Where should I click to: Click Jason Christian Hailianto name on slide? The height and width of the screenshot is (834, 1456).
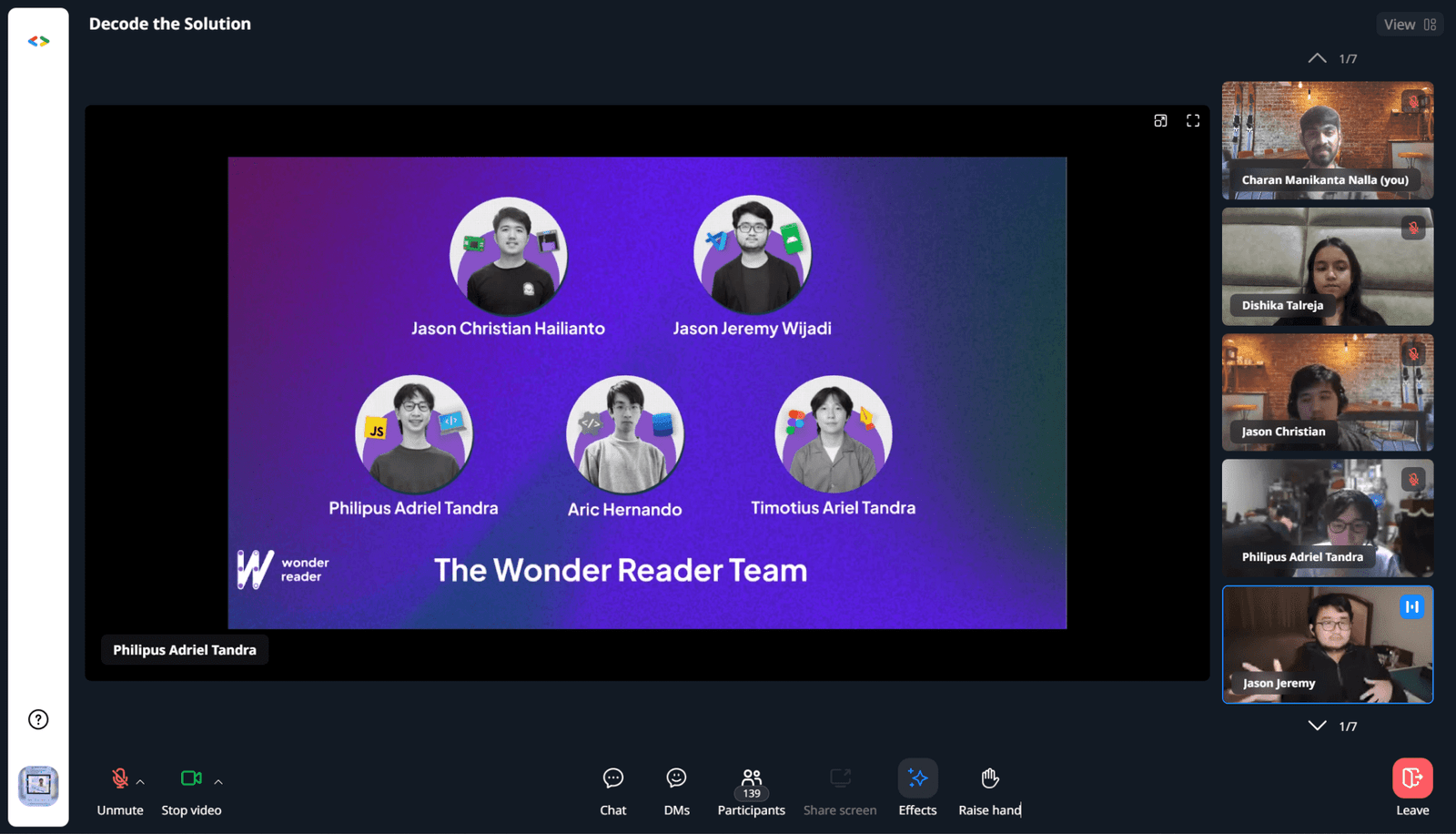[x=508, y=329]
